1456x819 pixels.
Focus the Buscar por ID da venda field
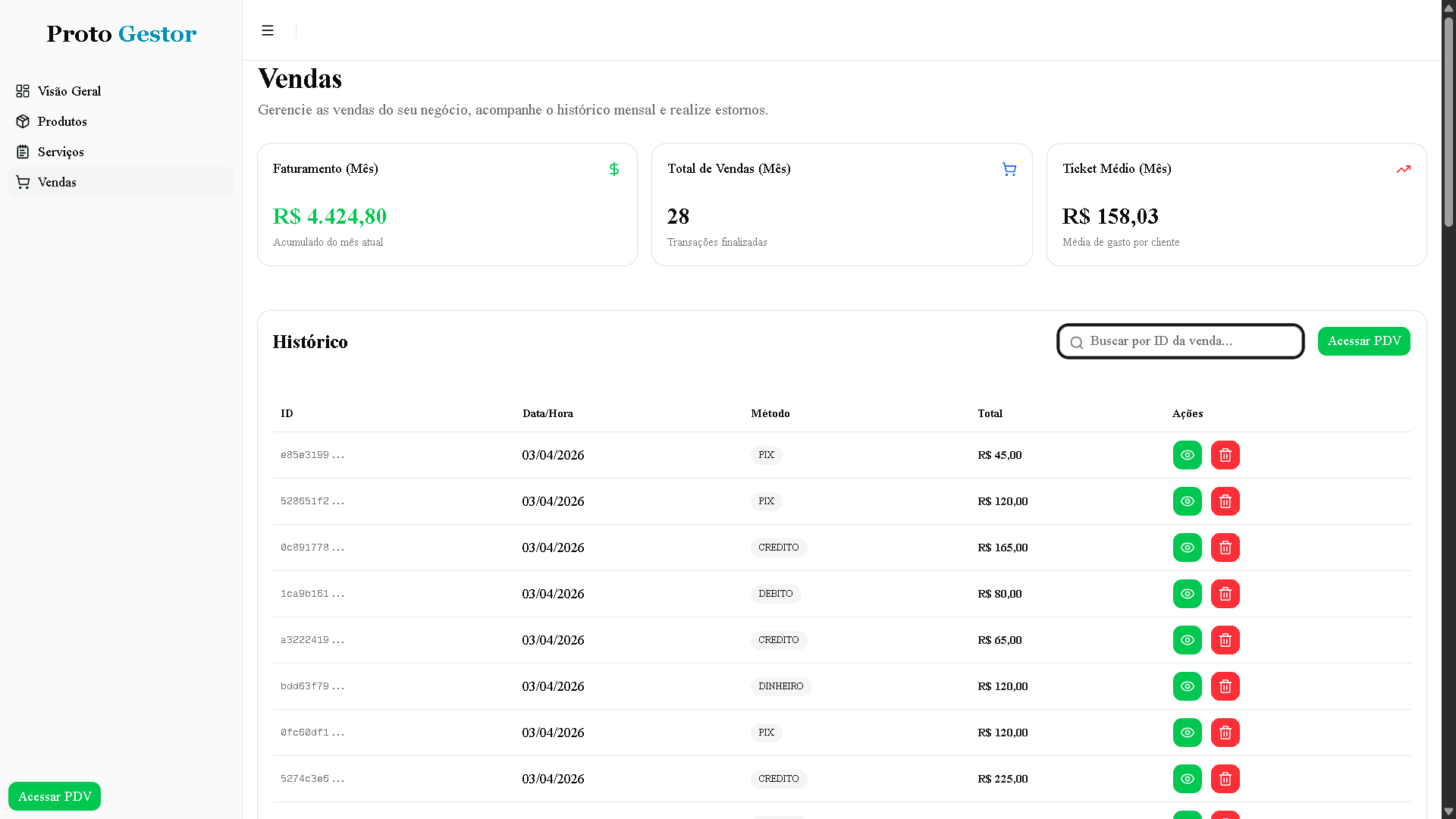[1191, 341]
